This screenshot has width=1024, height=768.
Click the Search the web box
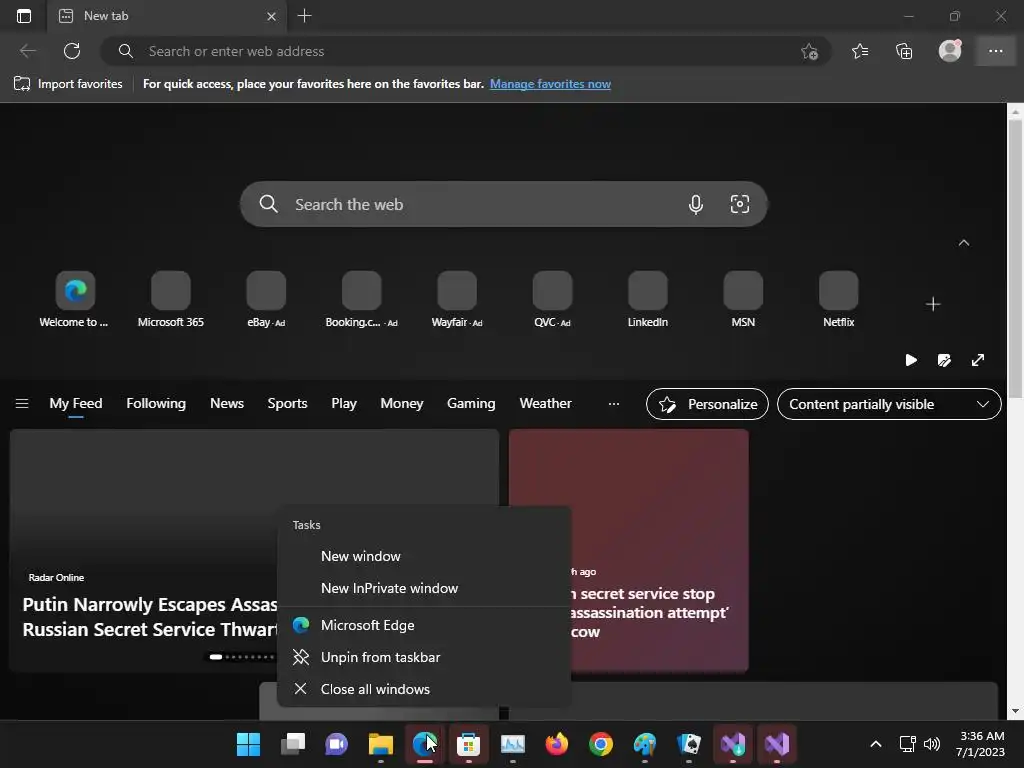[x=504, y=204]
